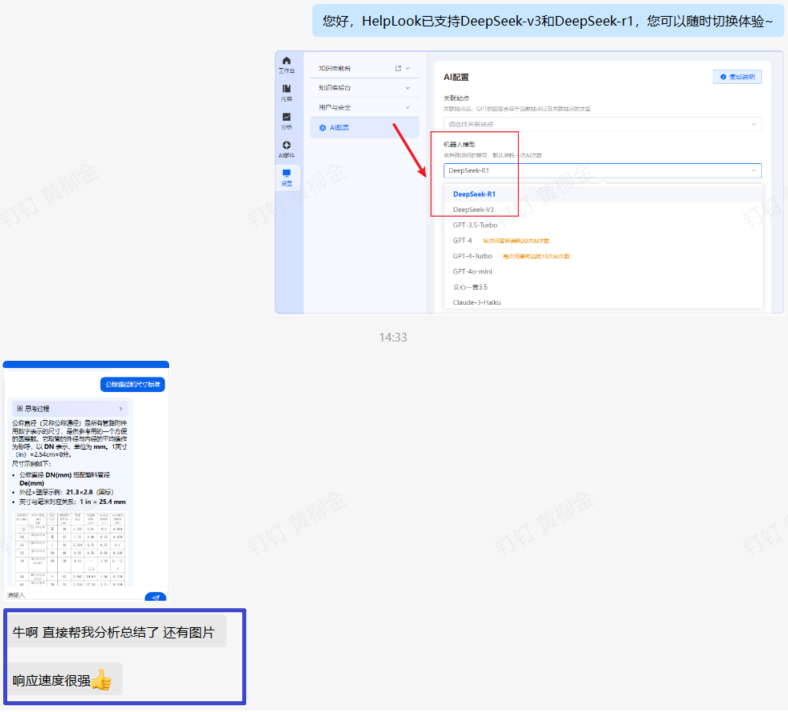
Task: Select the AI配置 menu item
Action: (364, 128)
